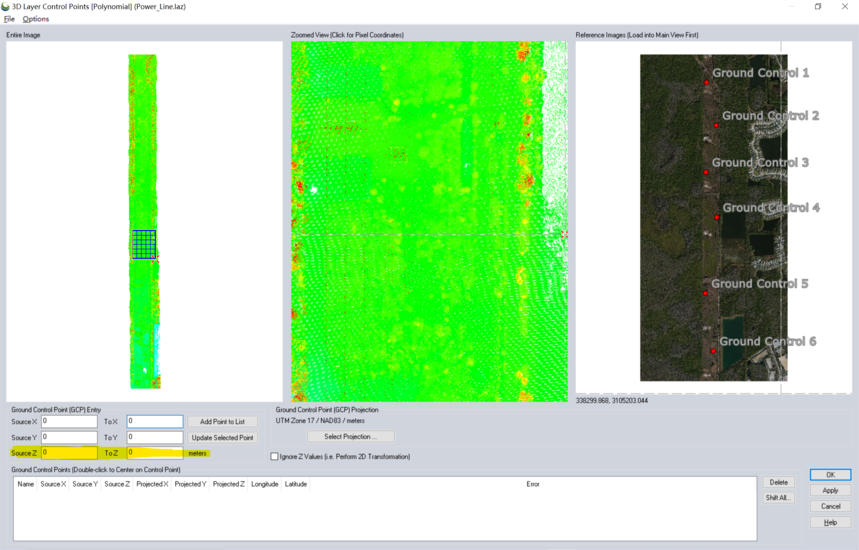Viewport: 859px width, 550px height.
Task: Click the Source X column header
Action: [x=53, y=484]
